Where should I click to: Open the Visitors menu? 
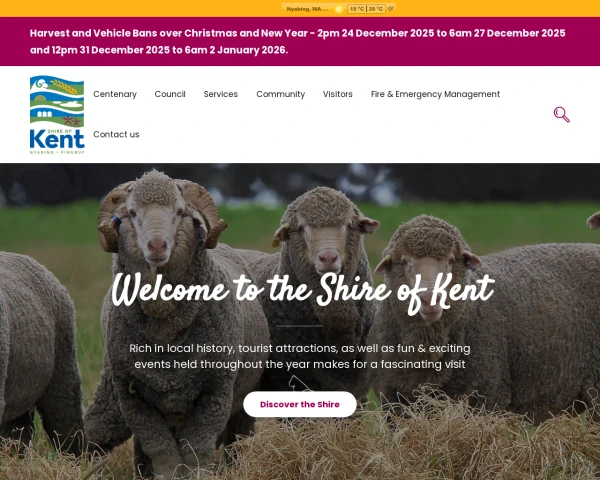click(338, 94)
